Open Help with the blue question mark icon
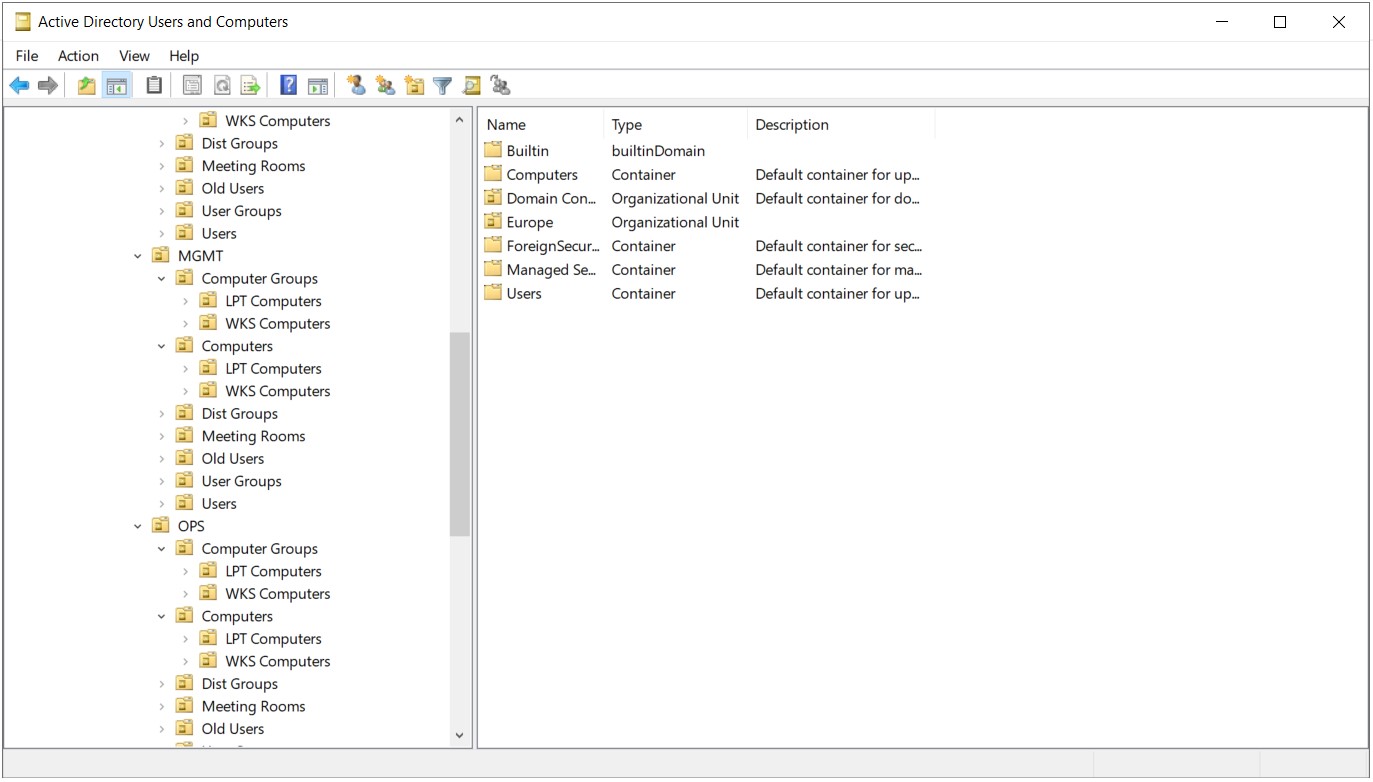 click(x=289, y=86)
